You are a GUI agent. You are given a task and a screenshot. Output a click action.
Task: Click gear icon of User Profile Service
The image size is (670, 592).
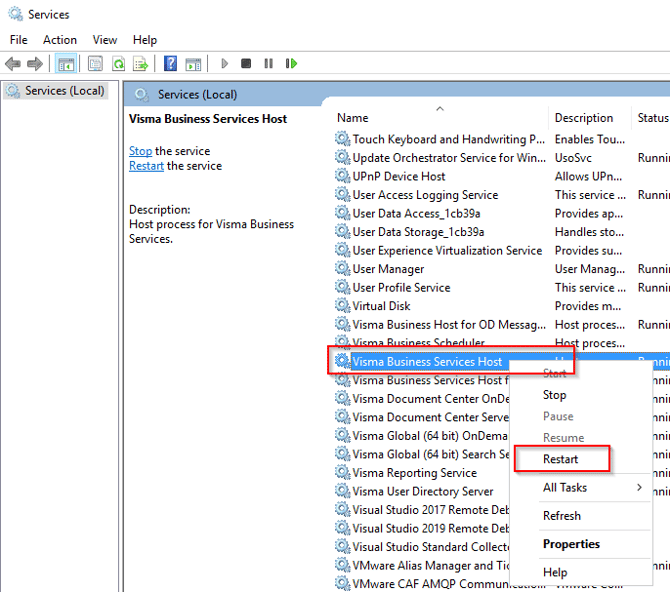point(342,287)
